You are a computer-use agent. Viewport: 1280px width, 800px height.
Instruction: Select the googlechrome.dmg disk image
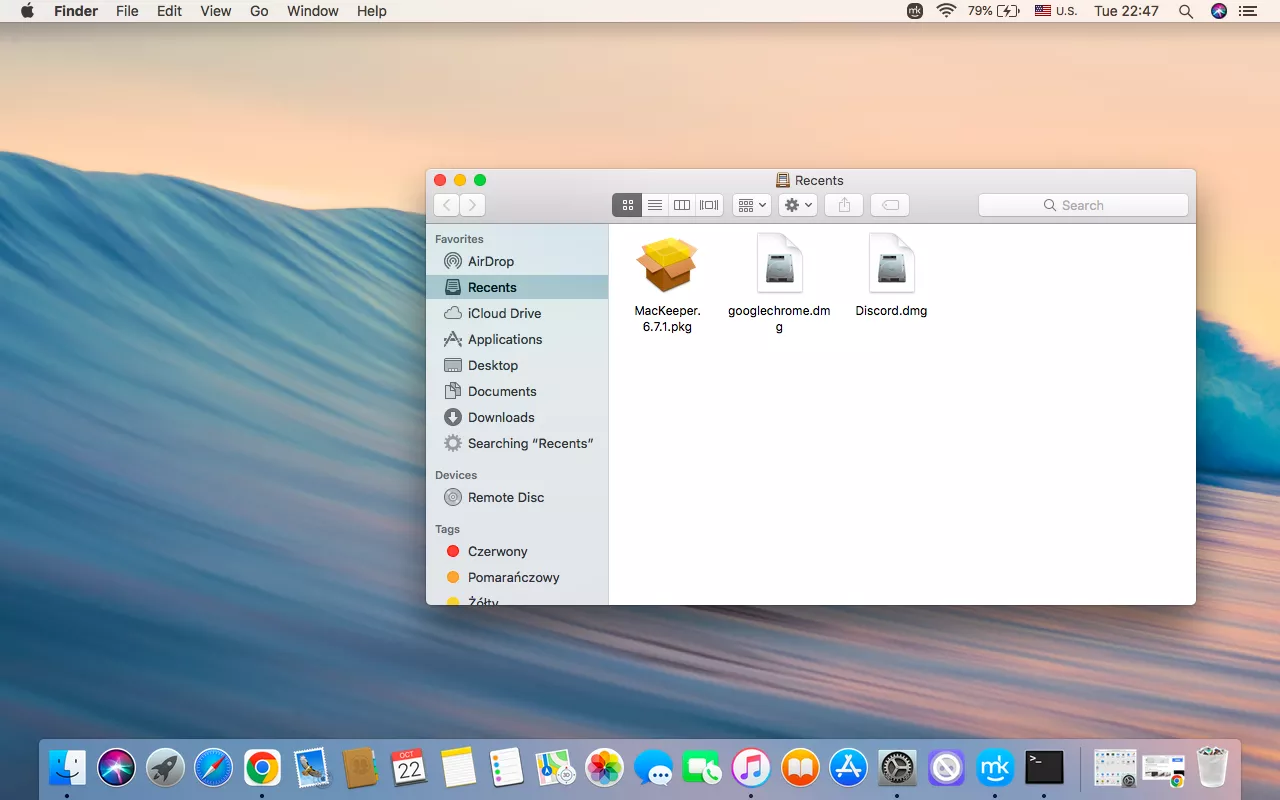pyautogui.click(x=779, y=266)
